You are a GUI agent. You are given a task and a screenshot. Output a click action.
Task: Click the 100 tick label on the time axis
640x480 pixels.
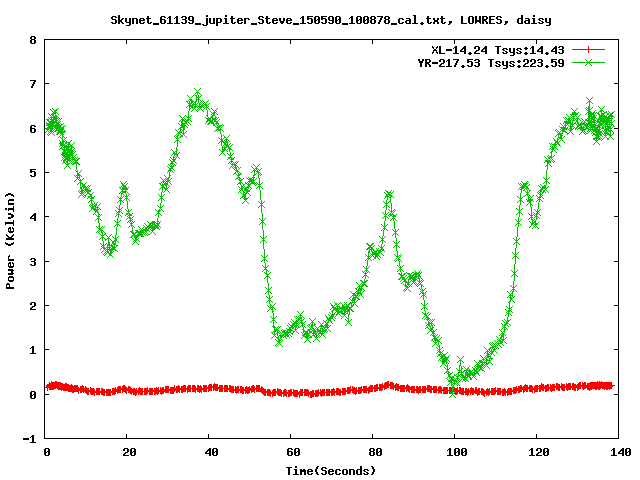pyautogui.click(x=455, y=452)
